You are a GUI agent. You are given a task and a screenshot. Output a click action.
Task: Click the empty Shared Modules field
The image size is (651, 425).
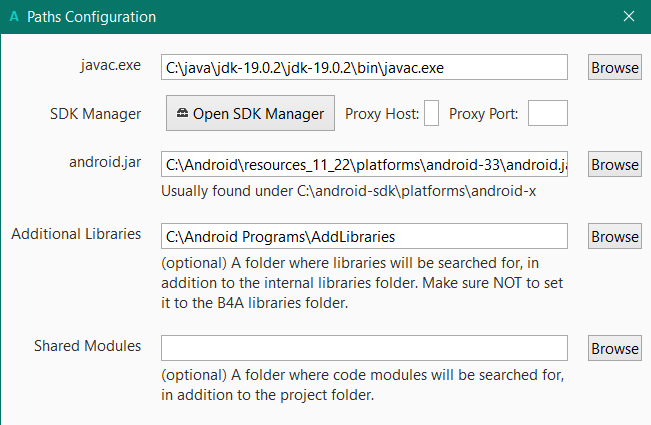point(364,348)
